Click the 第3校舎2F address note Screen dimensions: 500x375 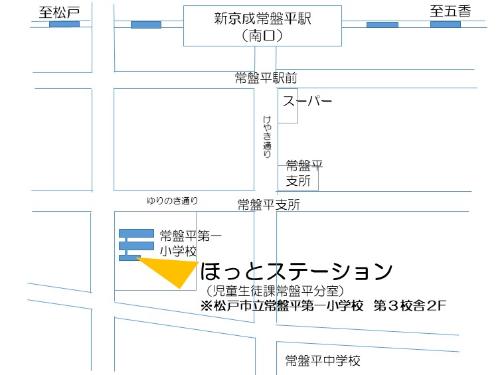(409, 306)
